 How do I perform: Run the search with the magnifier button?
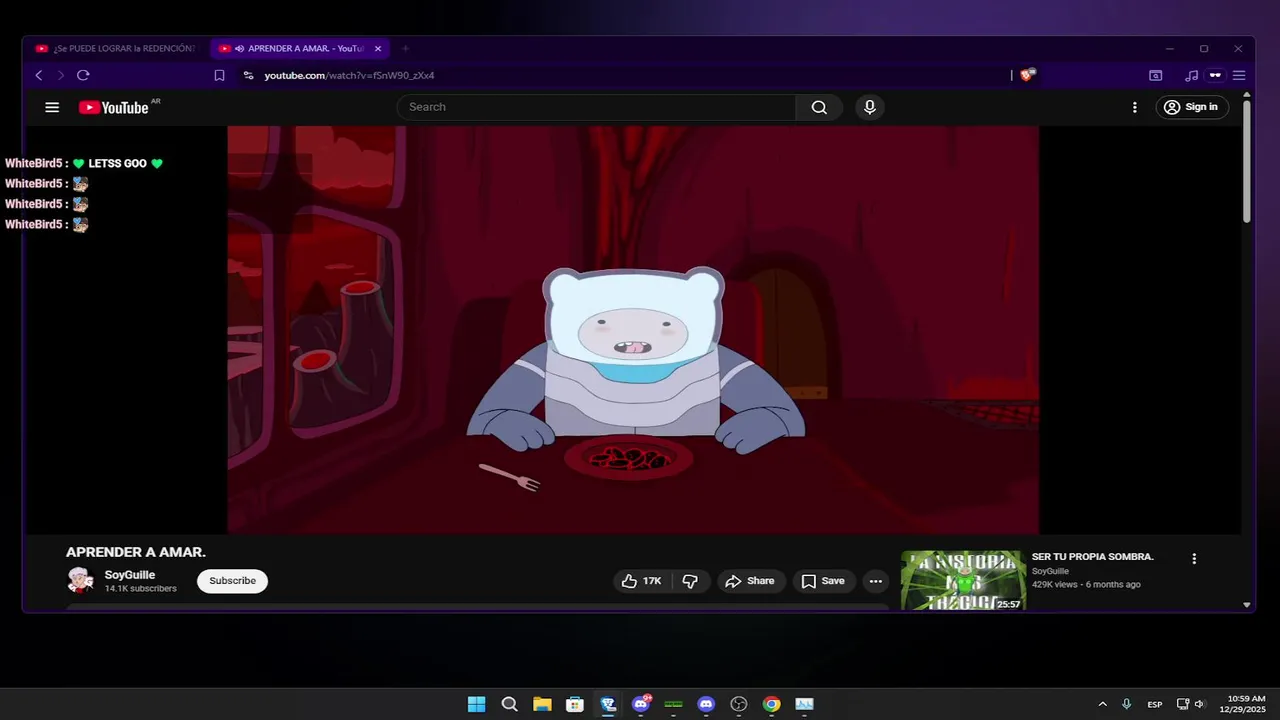pos(819,107)
